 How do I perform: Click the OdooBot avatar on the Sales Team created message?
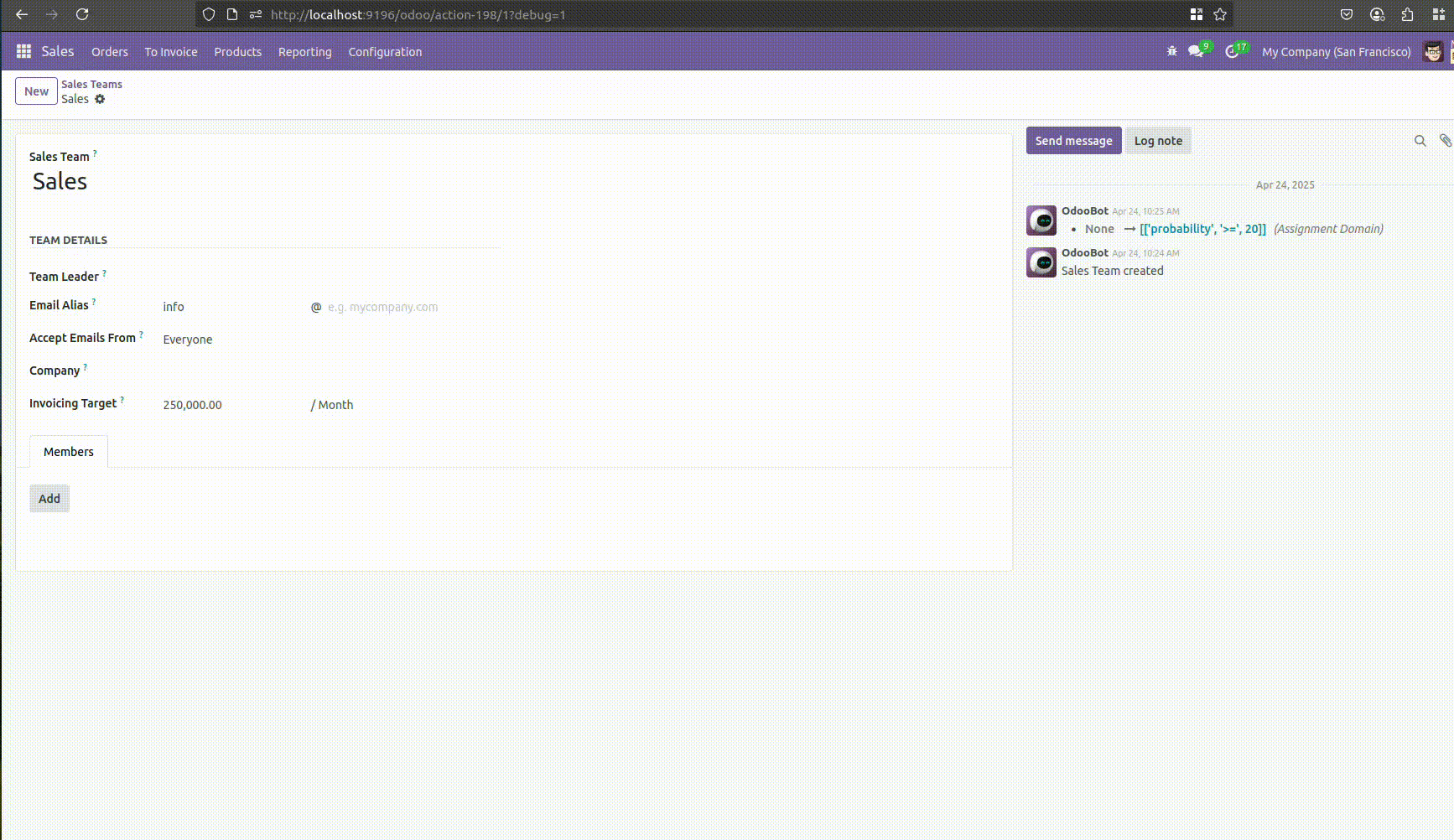(1041, 262)
